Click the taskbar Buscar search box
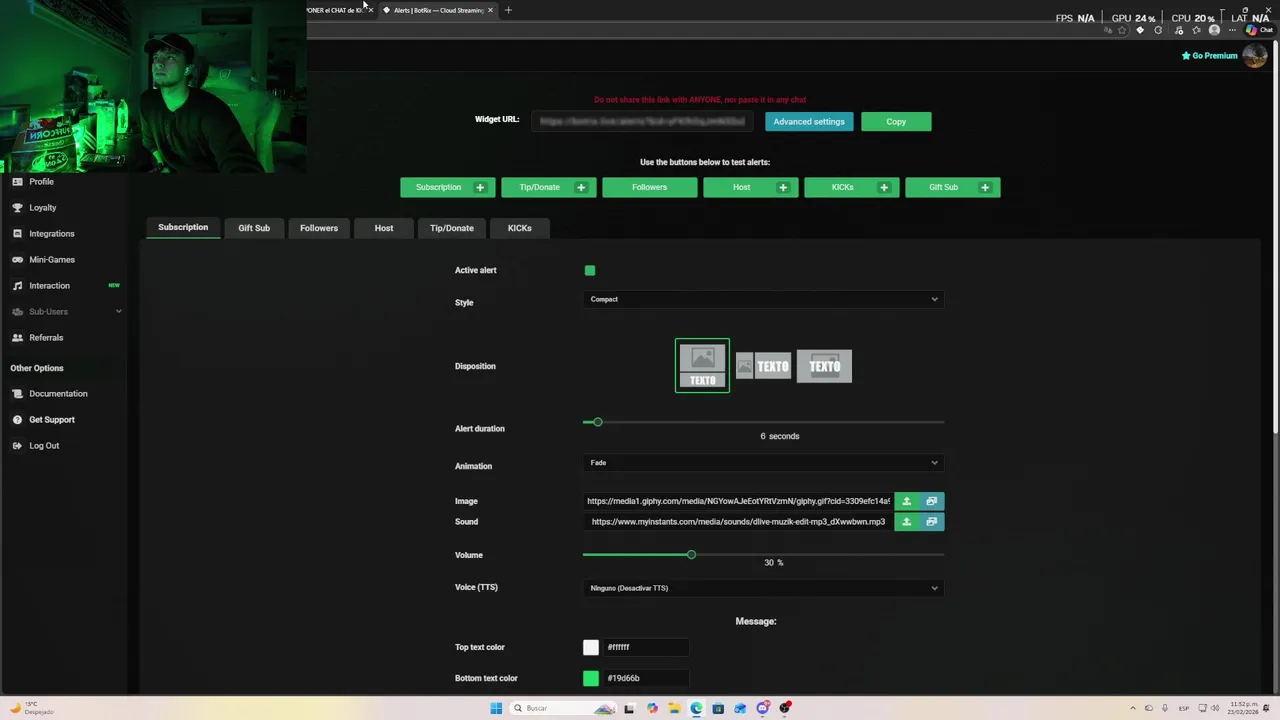The image size is (1280, 720). [x=564, y=708]
